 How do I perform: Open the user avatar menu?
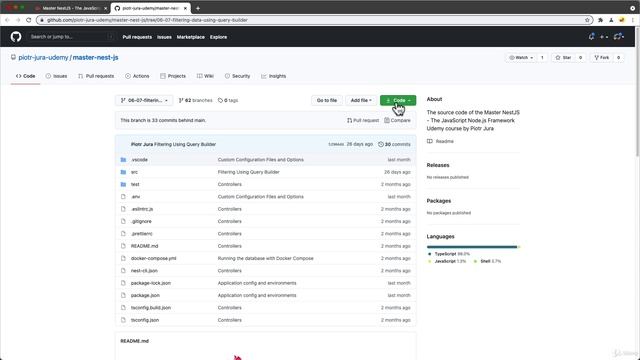click(x=619, y=37)
